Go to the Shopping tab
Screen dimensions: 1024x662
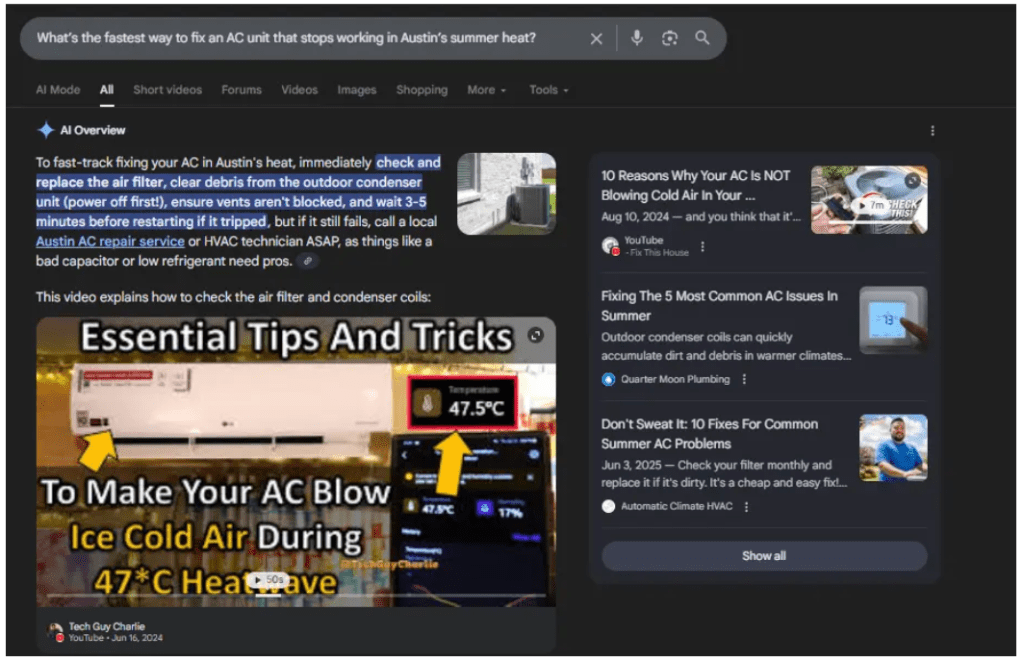coord(421,90)
